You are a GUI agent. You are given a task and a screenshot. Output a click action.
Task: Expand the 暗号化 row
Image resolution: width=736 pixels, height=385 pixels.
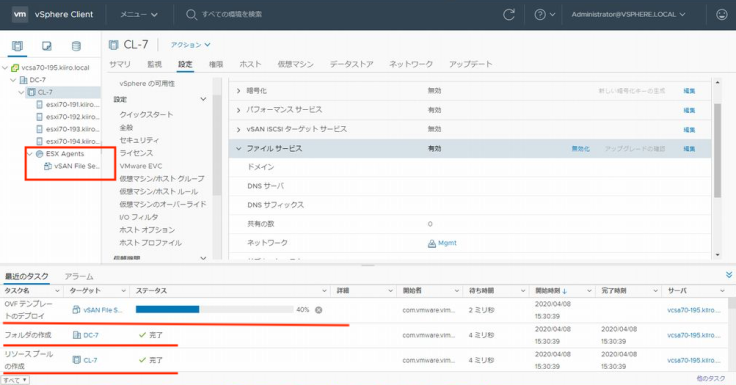click(x=238, y=91)
